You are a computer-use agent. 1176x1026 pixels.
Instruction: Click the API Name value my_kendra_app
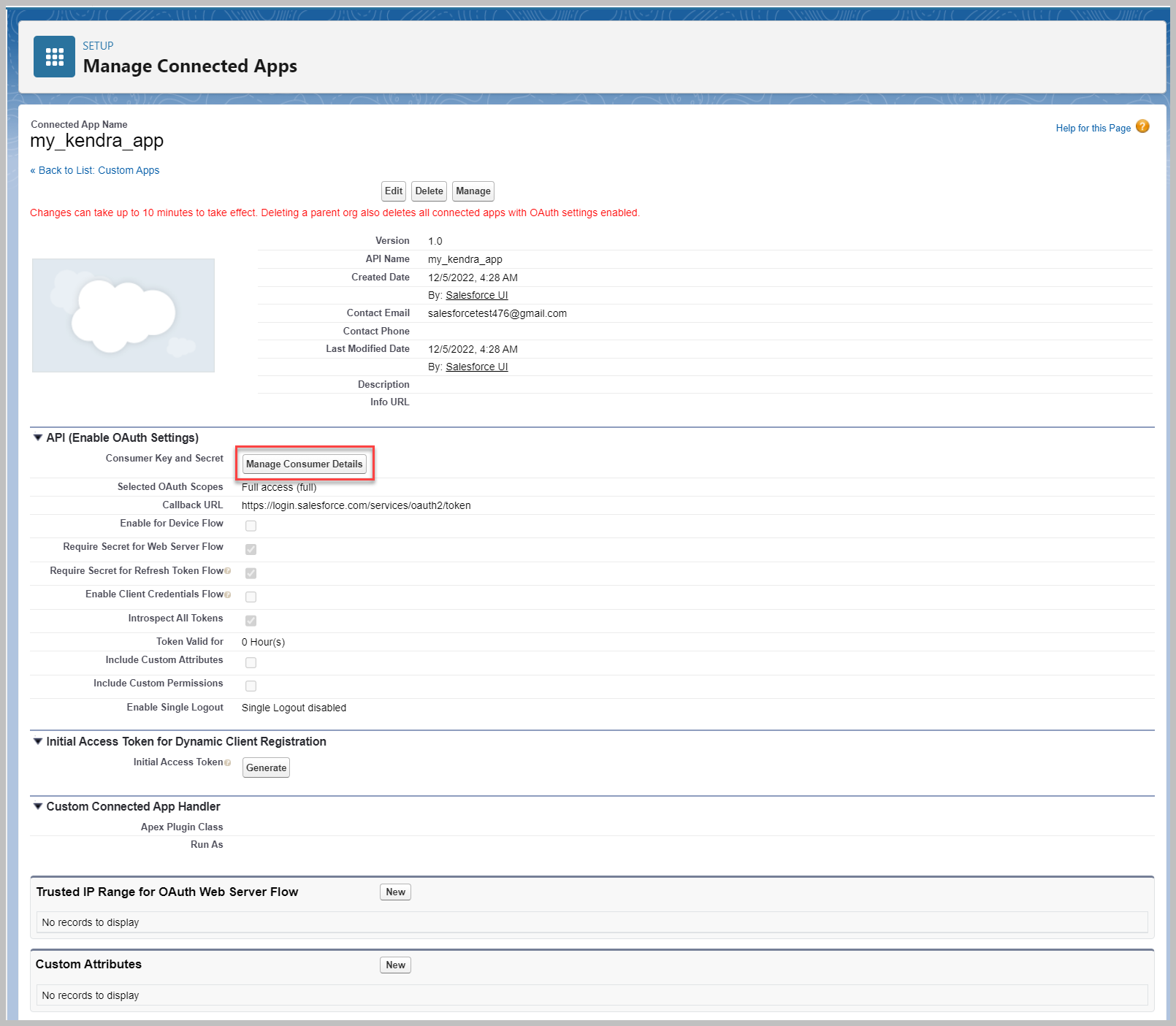[465, 259]
